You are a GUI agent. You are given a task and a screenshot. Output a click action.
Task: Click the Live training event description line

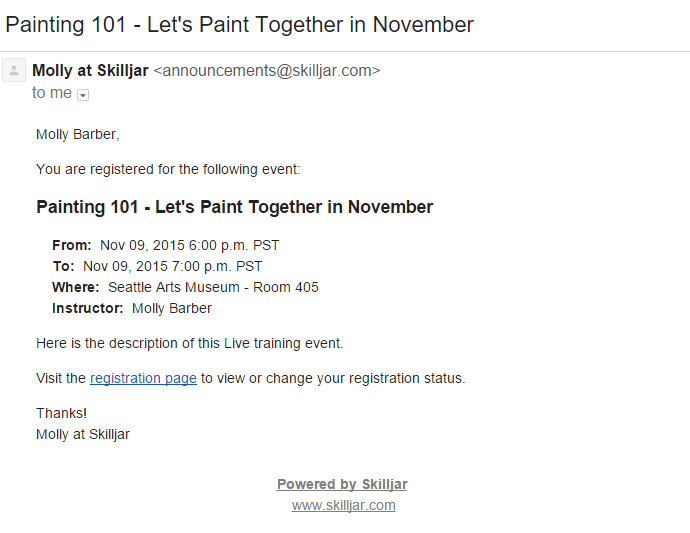click(x=189, y=343)
